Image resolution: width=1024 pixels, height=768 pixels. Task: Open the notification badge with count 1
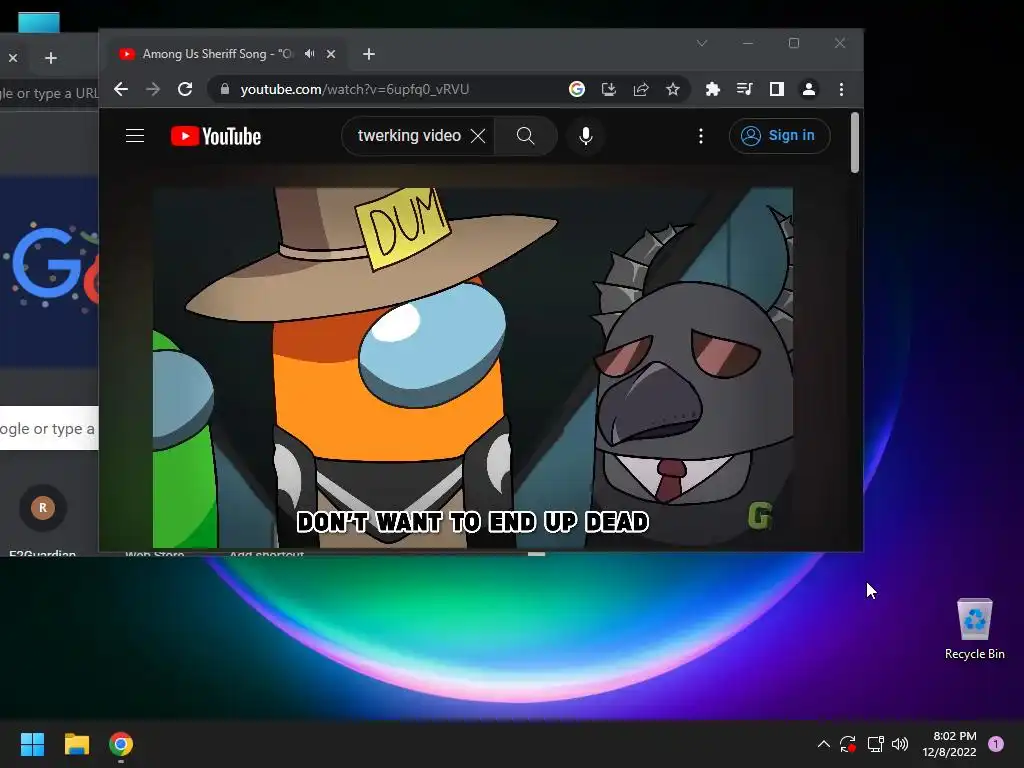[x=996, y=744]
